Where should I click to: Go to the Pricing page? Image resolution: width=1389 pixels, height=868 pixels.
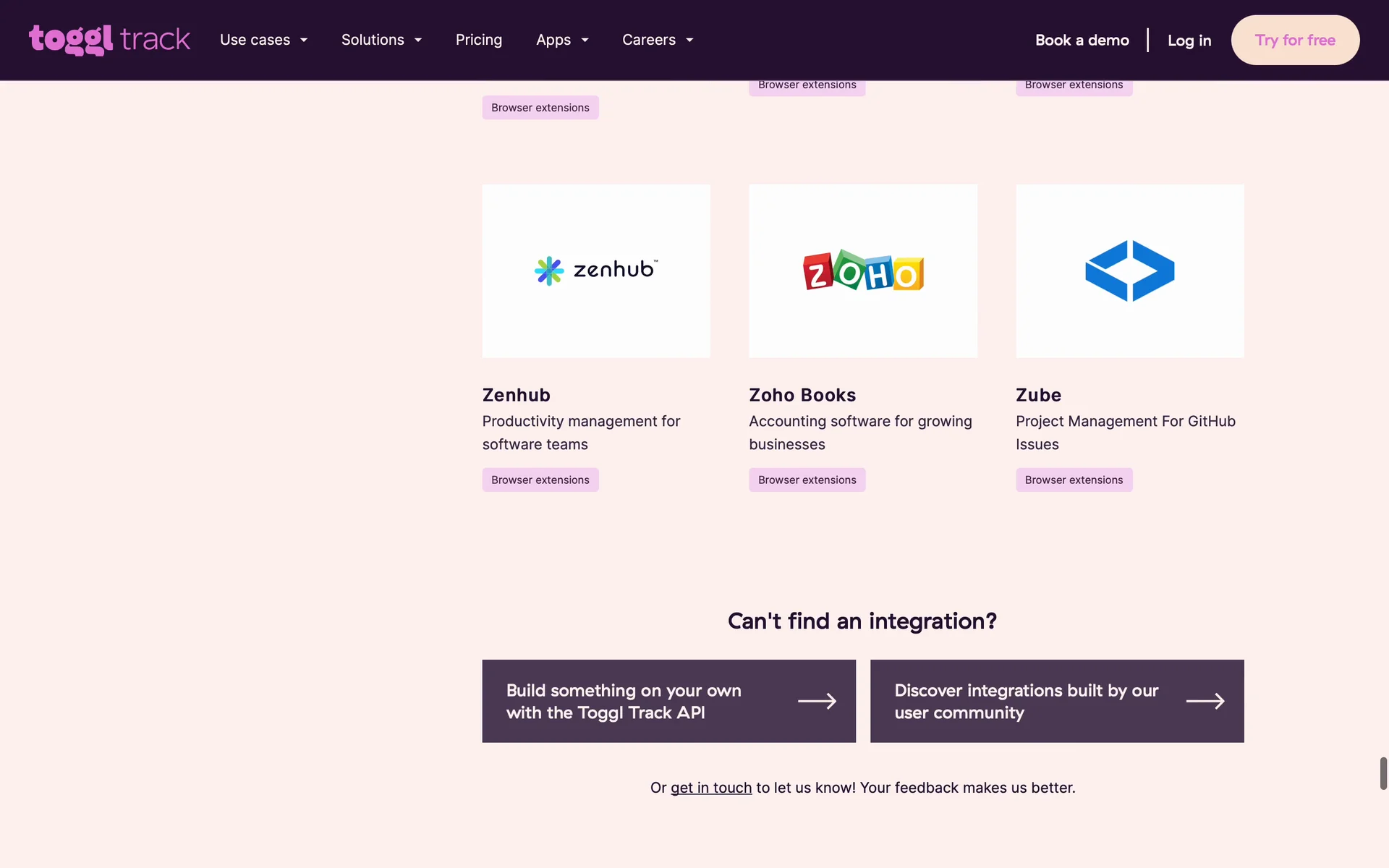[478, 40]
